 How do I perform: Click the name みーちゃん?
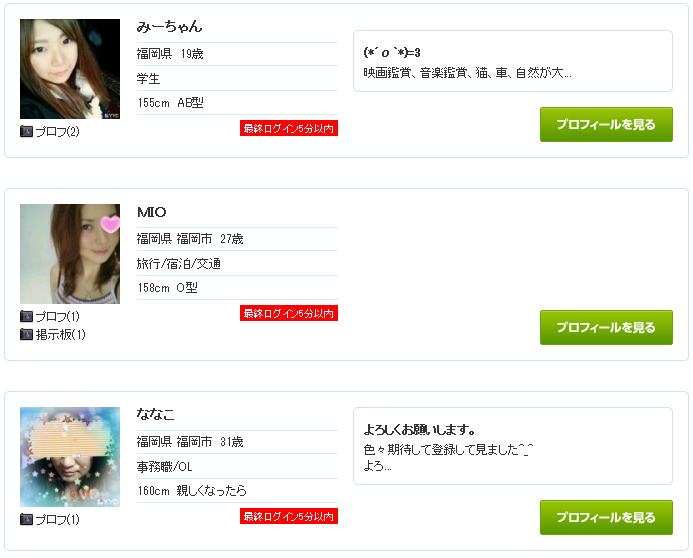tap(169, 27)
